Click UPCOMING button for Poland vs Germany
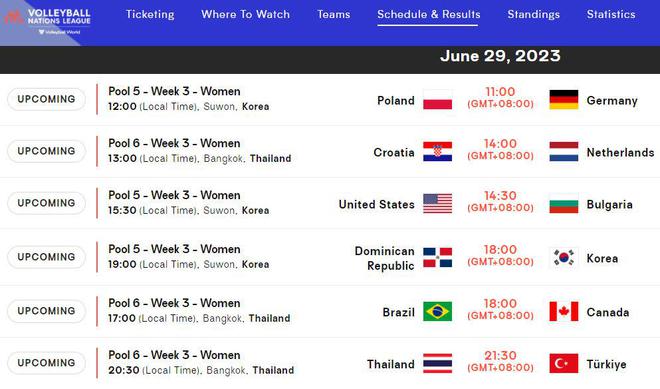 46,99
